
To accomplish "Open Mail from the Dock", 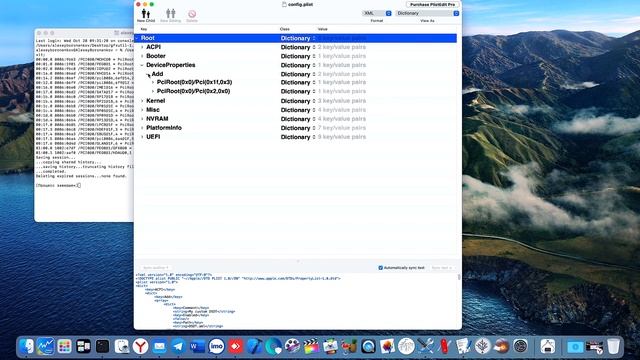I will point(159,347).
